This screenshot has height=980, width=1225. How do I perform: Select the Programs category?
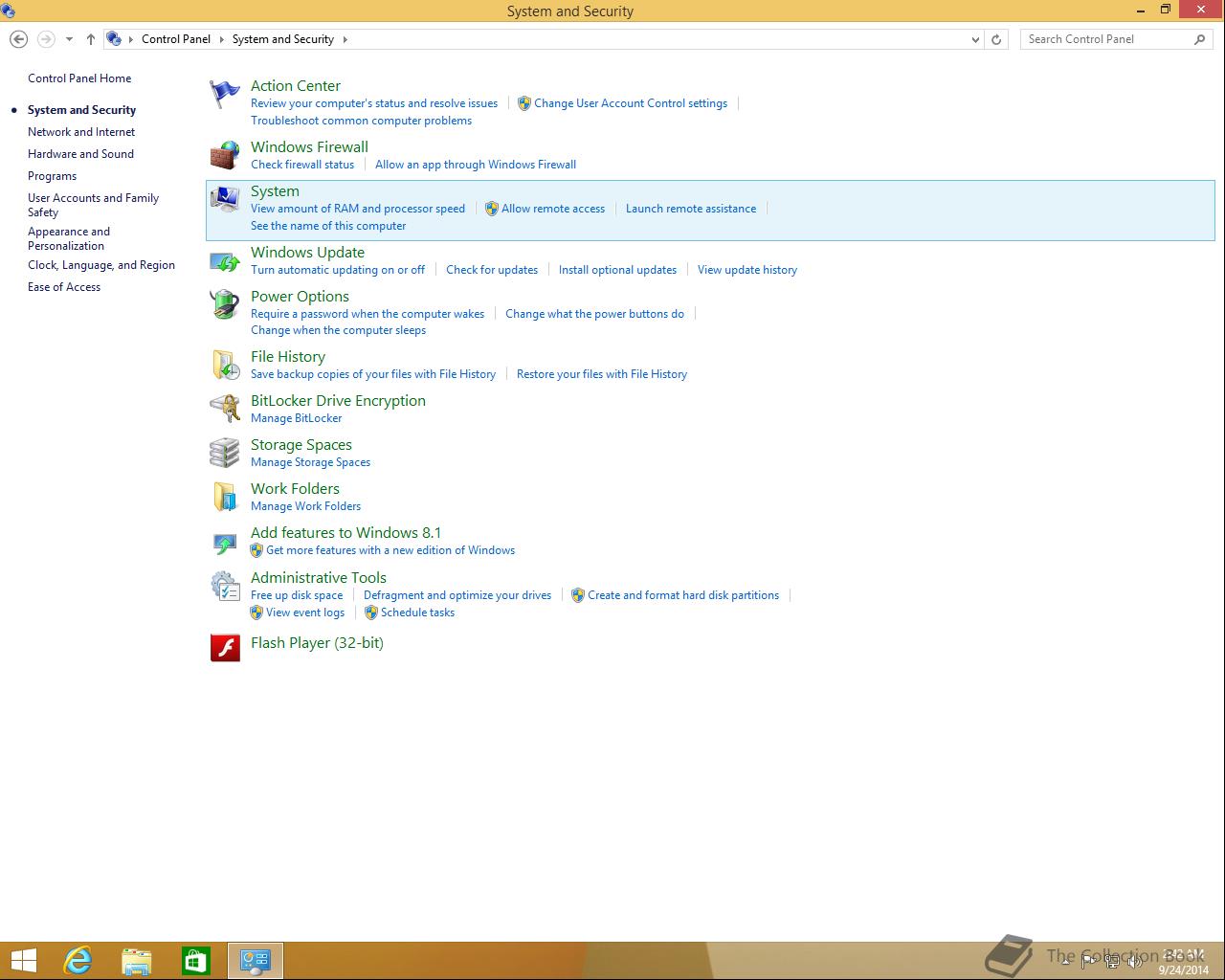coord(52,176)
